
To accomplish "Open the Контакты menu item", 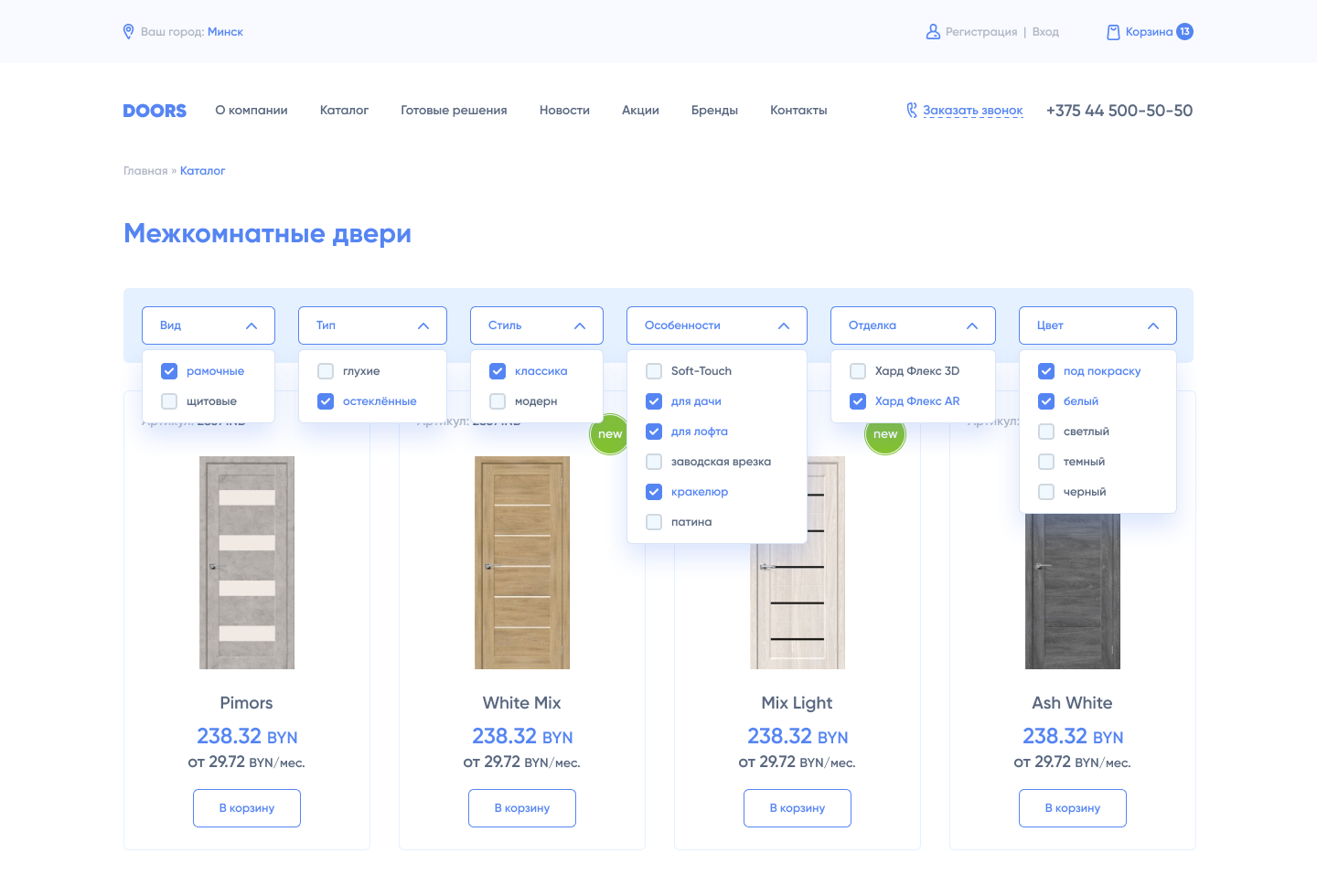I will 798,111.
